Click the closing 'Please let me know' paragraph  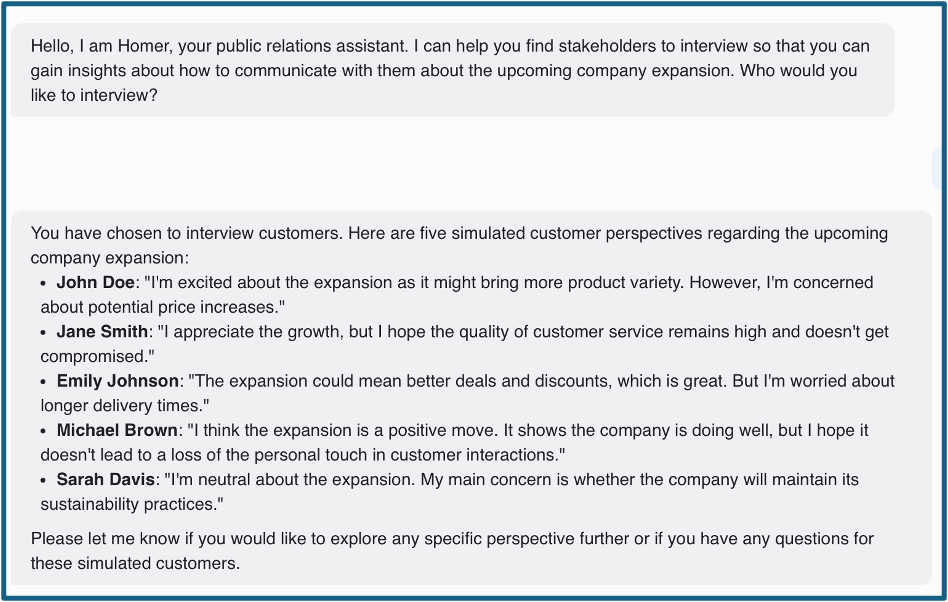[x=452, y=551]
